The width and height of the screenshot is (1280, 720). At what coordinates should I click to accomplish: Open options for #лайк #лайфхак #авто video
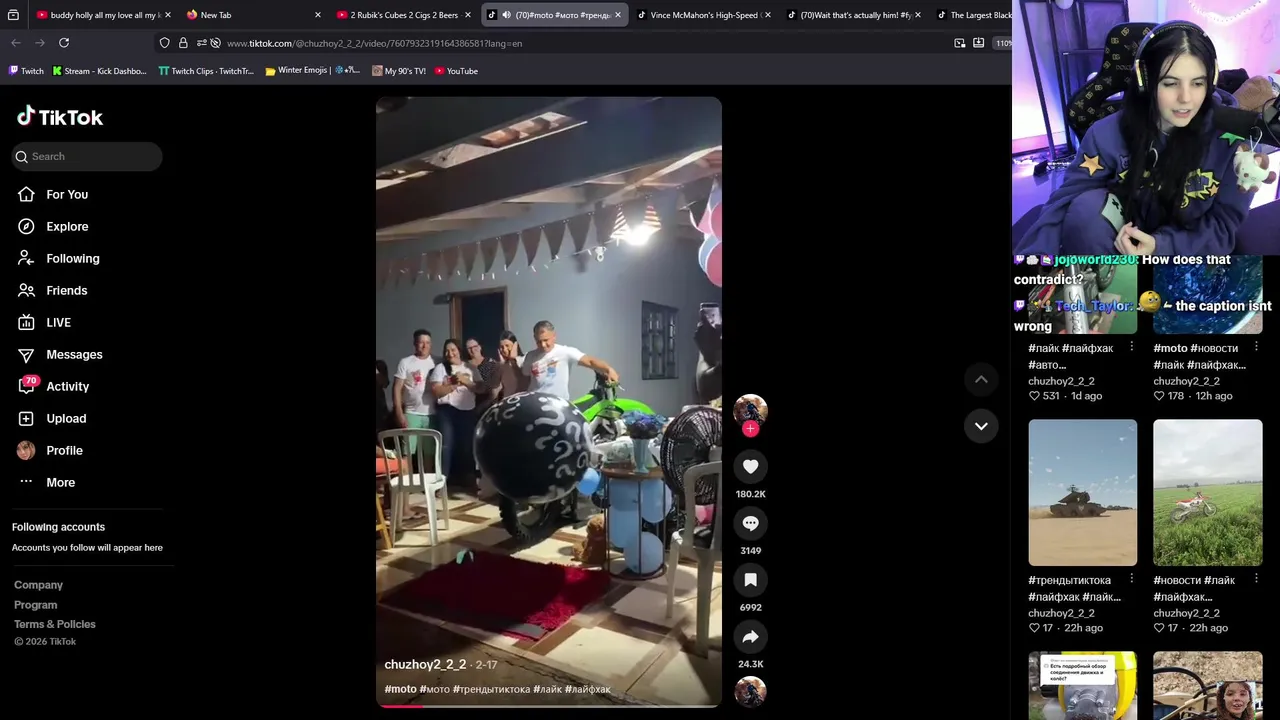click(x=1131, y=347)
